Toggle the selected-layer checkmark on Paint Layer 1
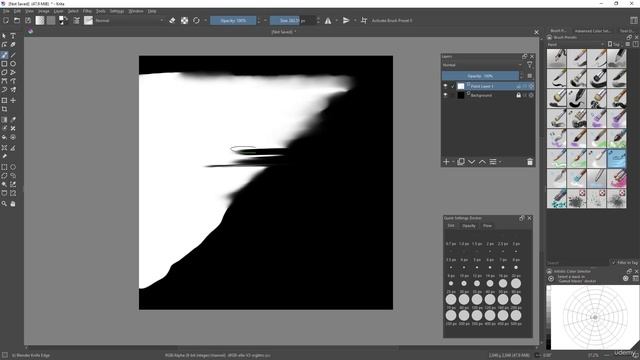The height and width of the screenshot is (360, 640). 453,86
